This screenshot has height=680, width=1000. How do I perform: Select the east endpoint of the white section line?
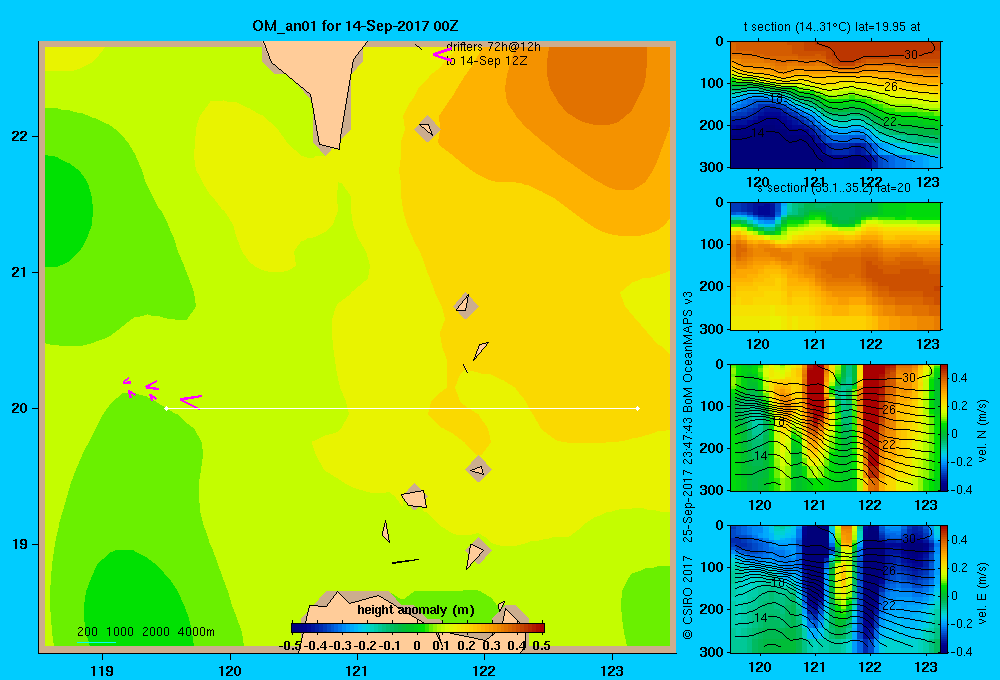point(637,408)
